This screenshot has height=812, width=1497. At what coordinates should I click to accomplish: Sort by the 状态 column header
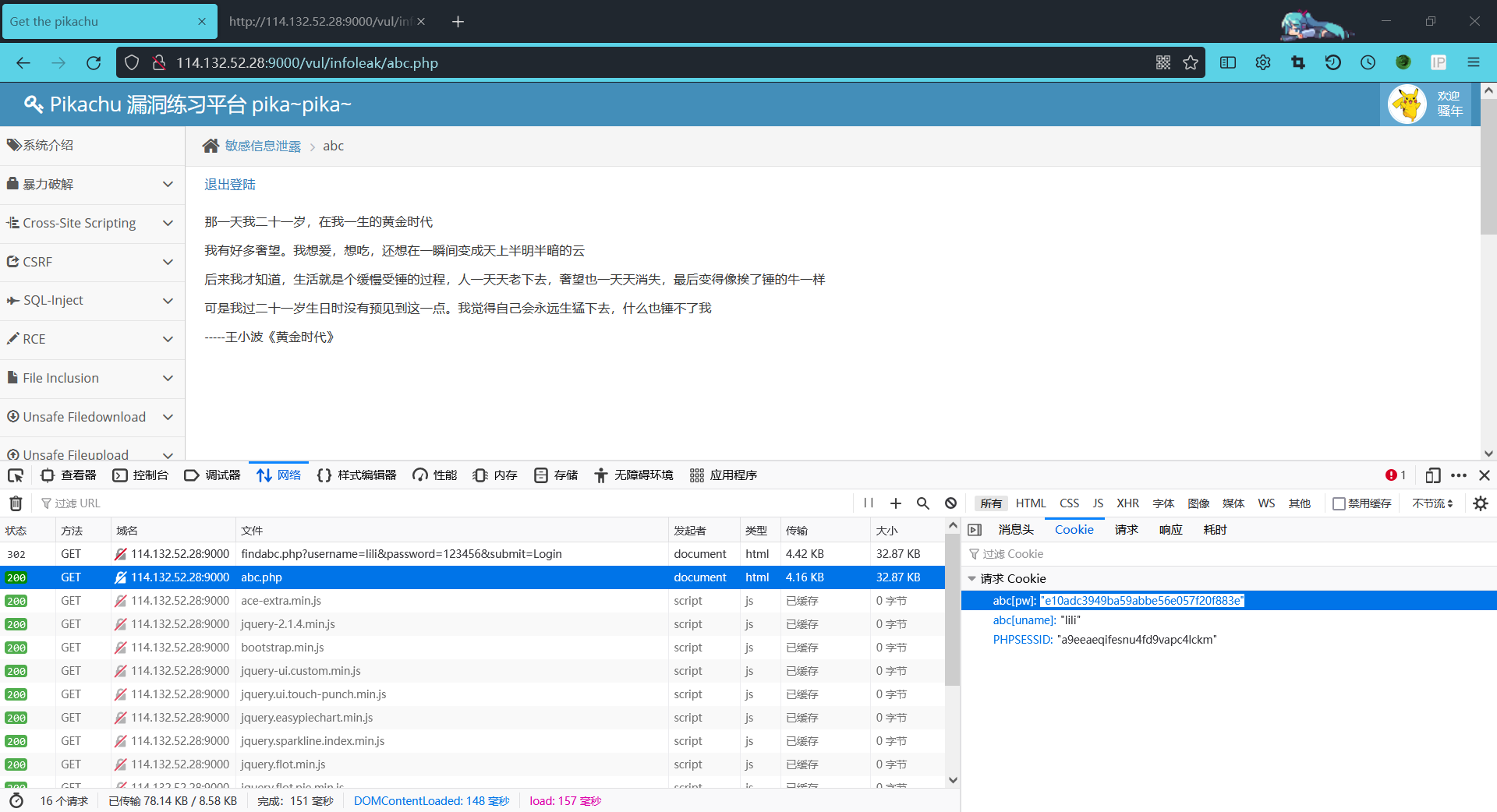coord(27,531)
